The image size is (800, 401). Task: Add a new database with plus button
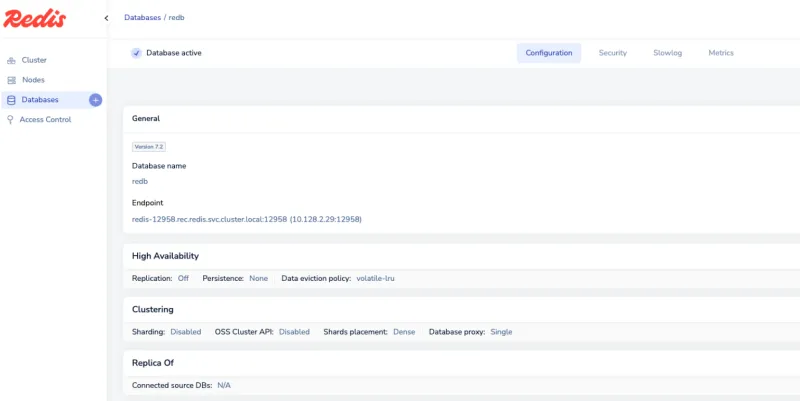pos(95,100)
